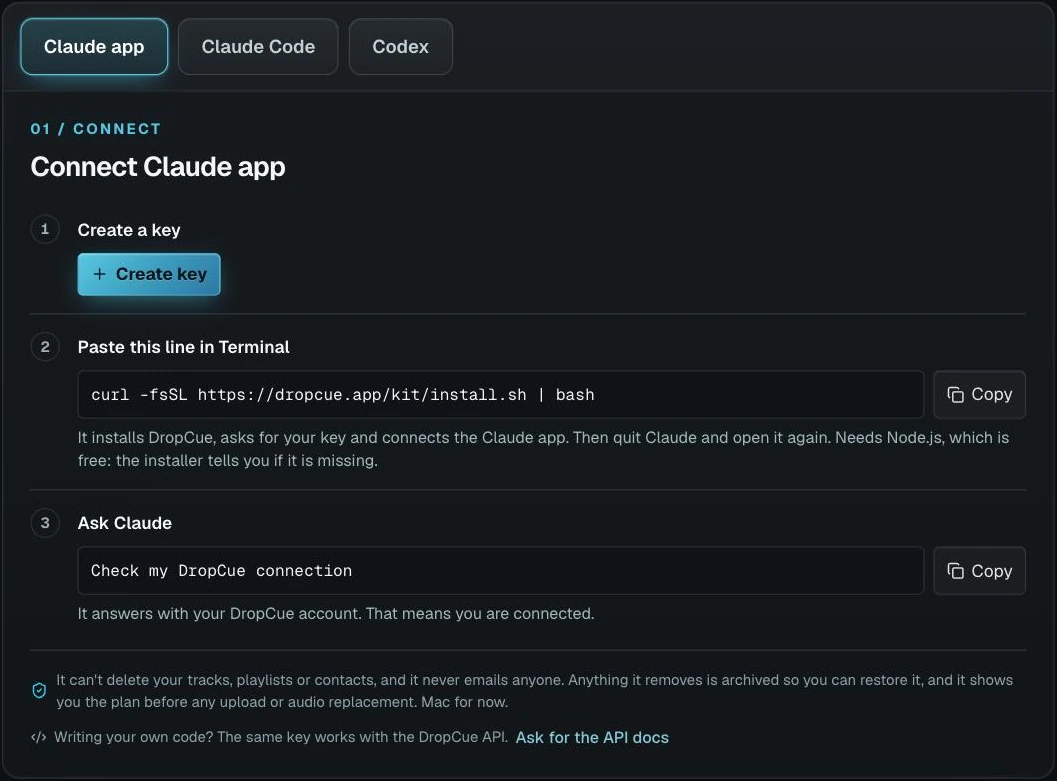Viewport: 1057px width, 781px height.
Task: Click the shield icon beside safety note
Action: pyautogui.click(x=39, y=691)
